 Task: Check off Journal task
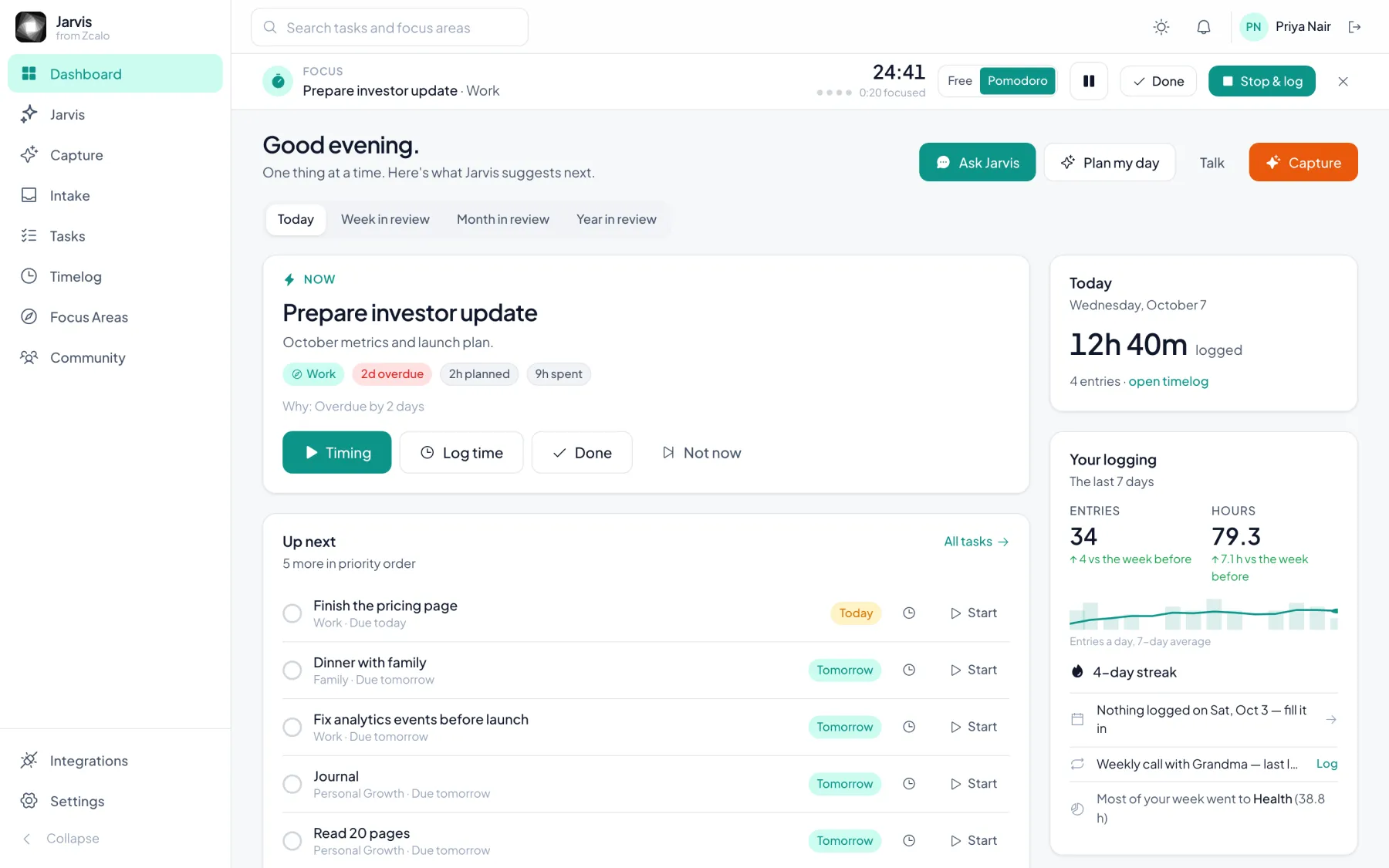click(x=292, y=784)
